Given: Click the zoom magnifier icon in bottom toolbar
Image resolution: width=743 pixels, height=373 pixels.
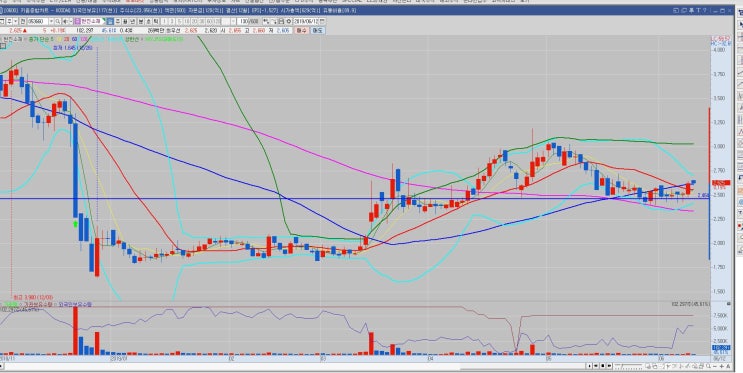Looking at the screenshot, I should click(x=708, y=366).
